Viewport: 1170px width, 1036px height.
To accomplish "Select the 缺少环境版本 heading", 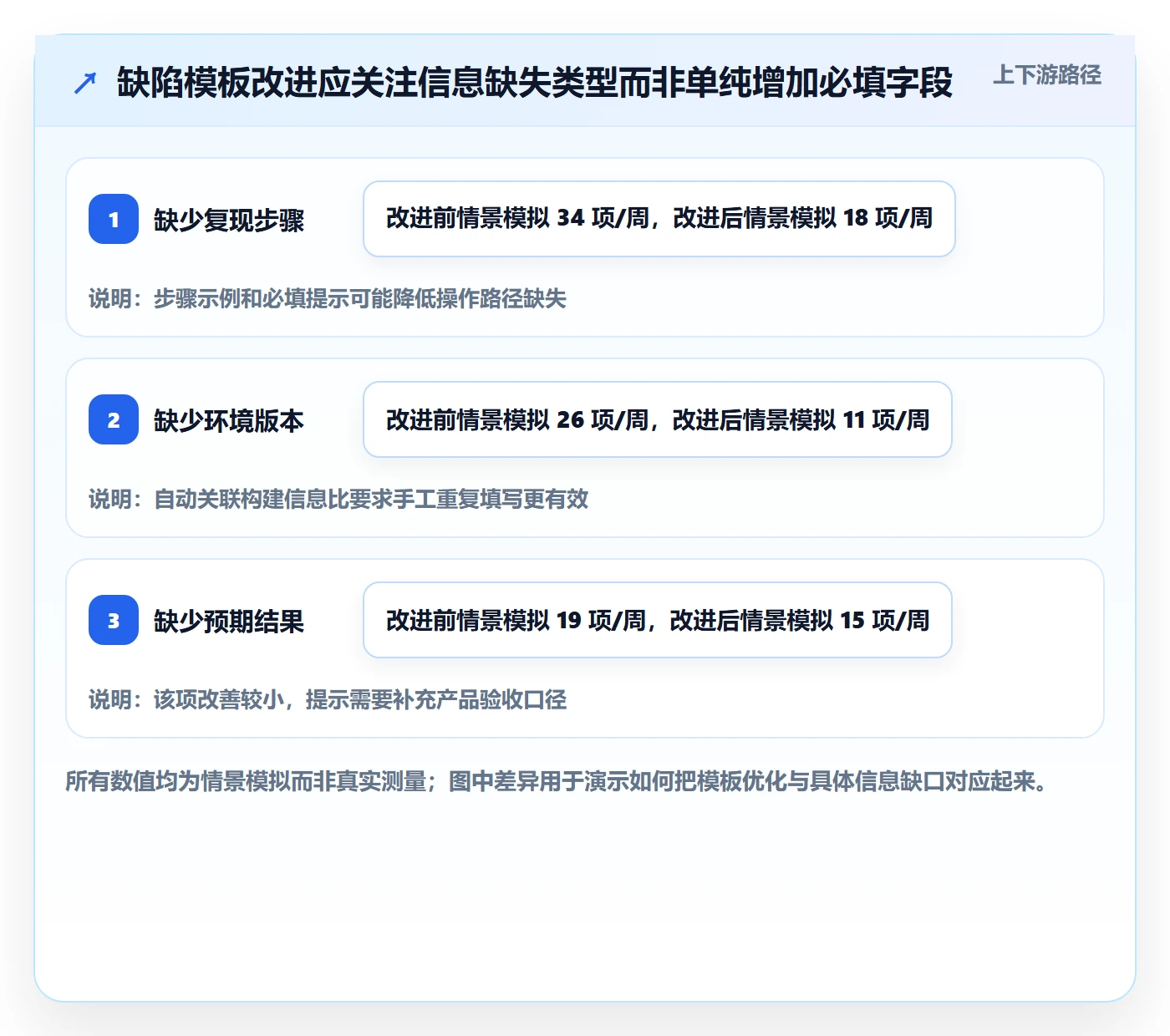I will click(229, 420).
